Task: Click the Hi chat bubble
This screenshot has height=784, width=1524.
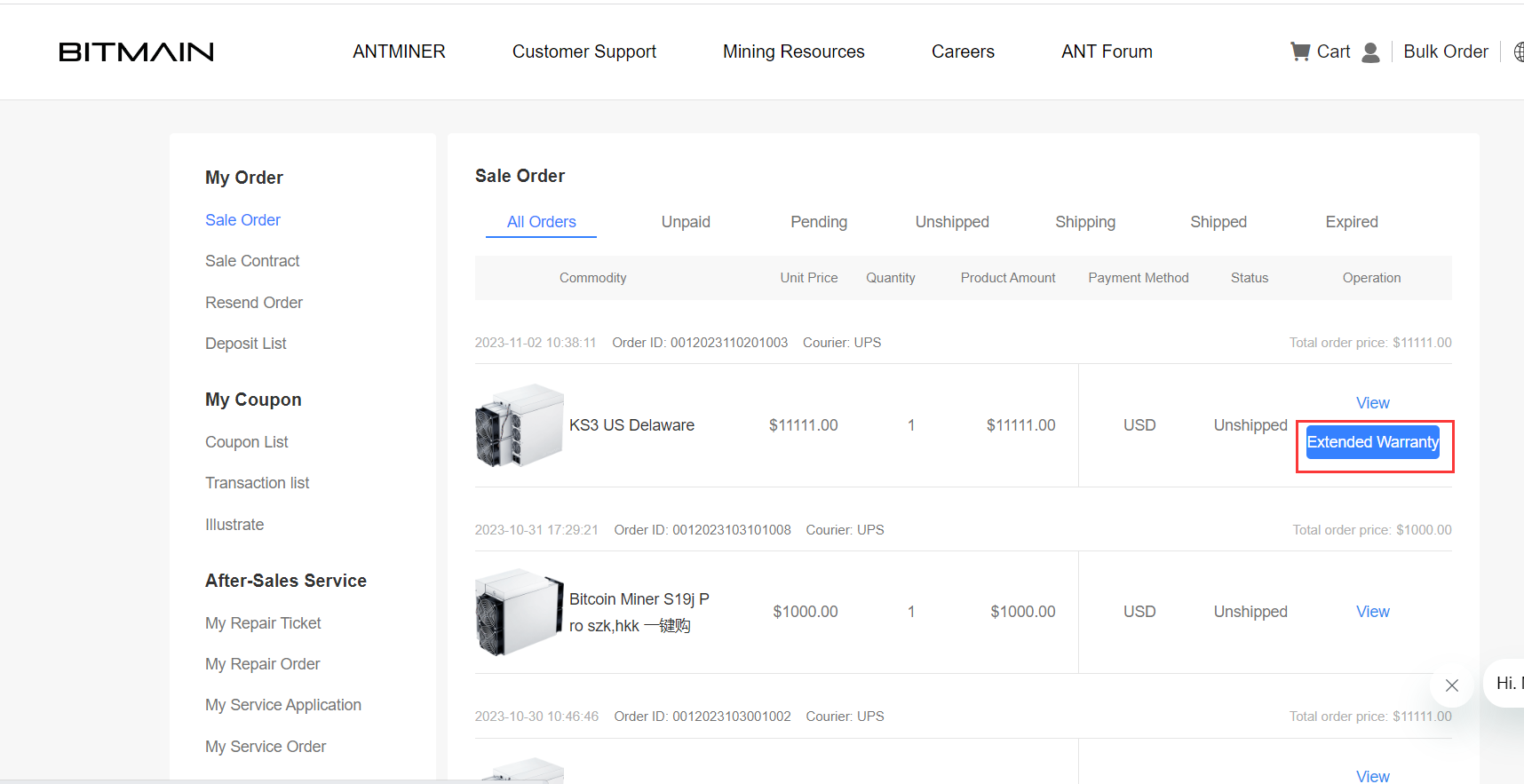Action: 1505,683
